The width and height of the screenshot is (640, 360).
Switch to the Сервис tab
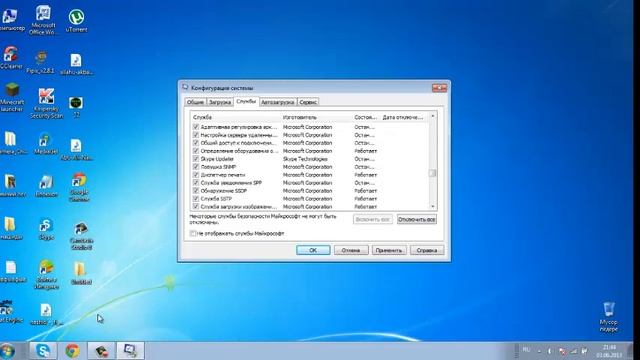point(308,102)
